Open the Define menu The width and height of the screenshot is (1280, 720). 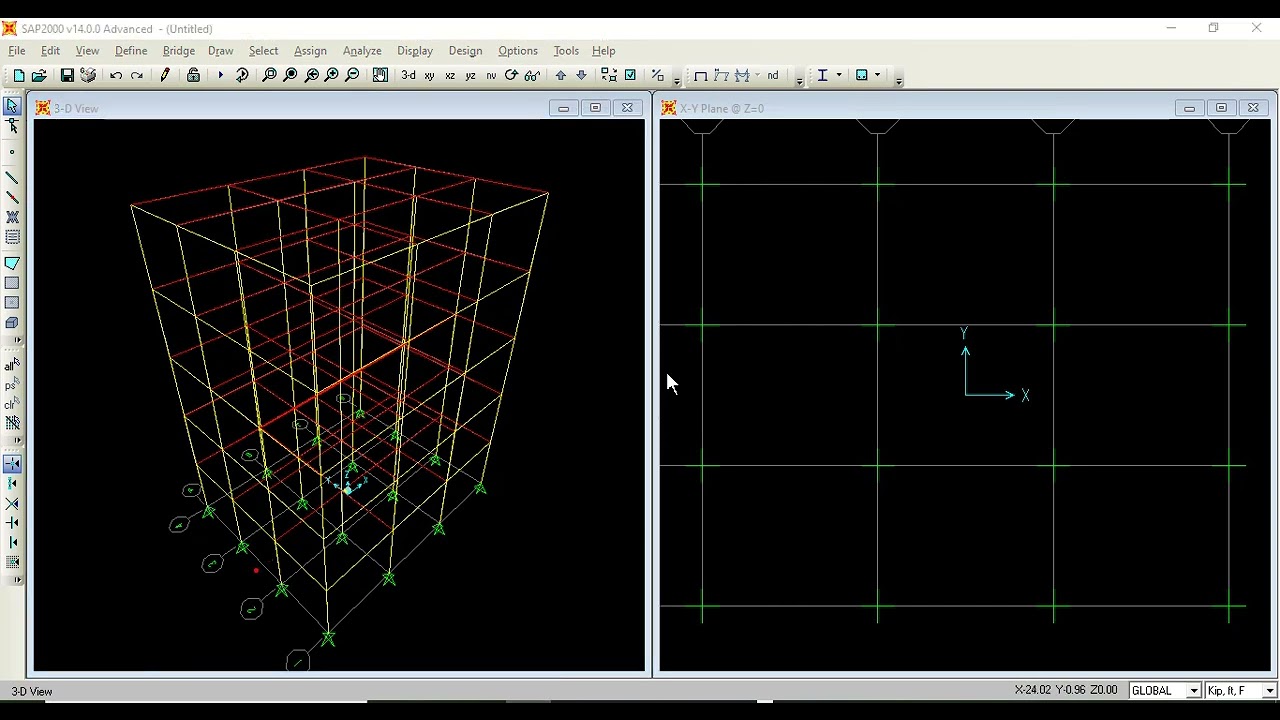(131, 50)
